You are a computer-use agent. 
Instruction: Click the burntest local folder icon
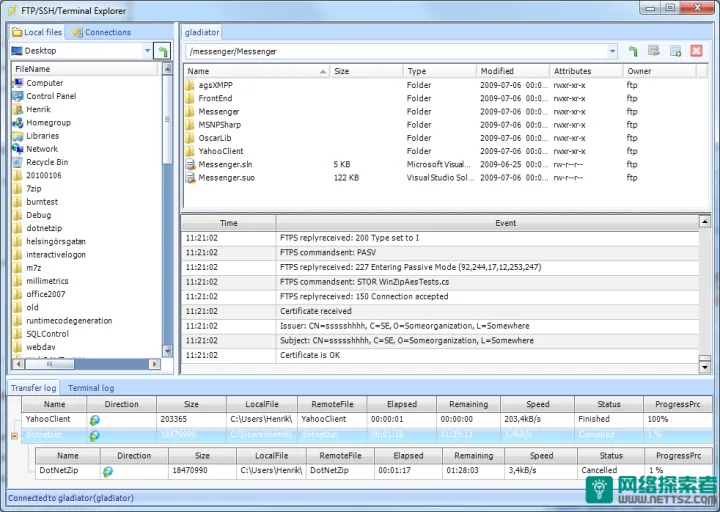click(x=17, y=202)
